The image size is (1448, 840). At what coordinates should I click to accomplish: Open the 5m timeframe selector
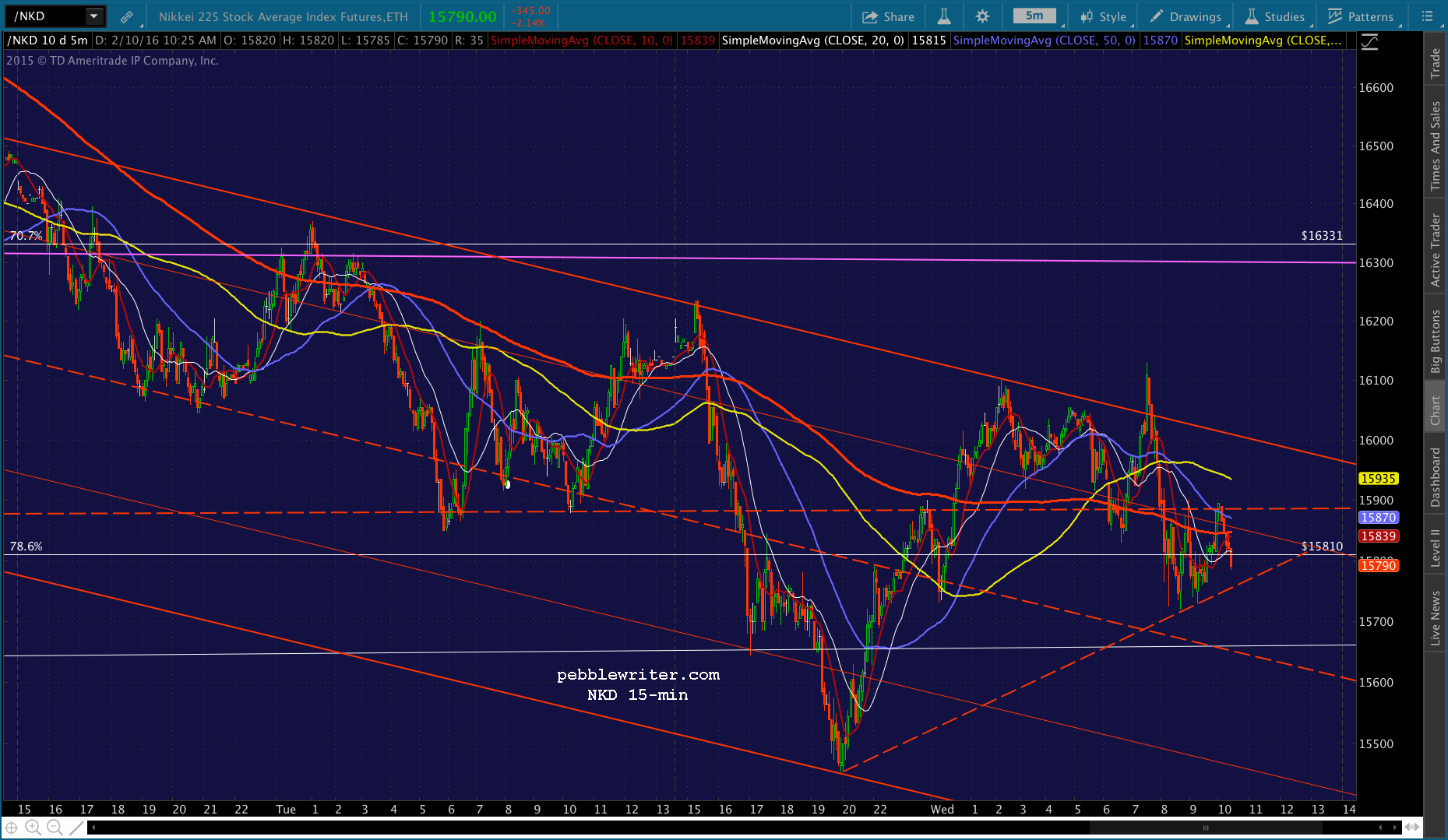point(1034,16)
